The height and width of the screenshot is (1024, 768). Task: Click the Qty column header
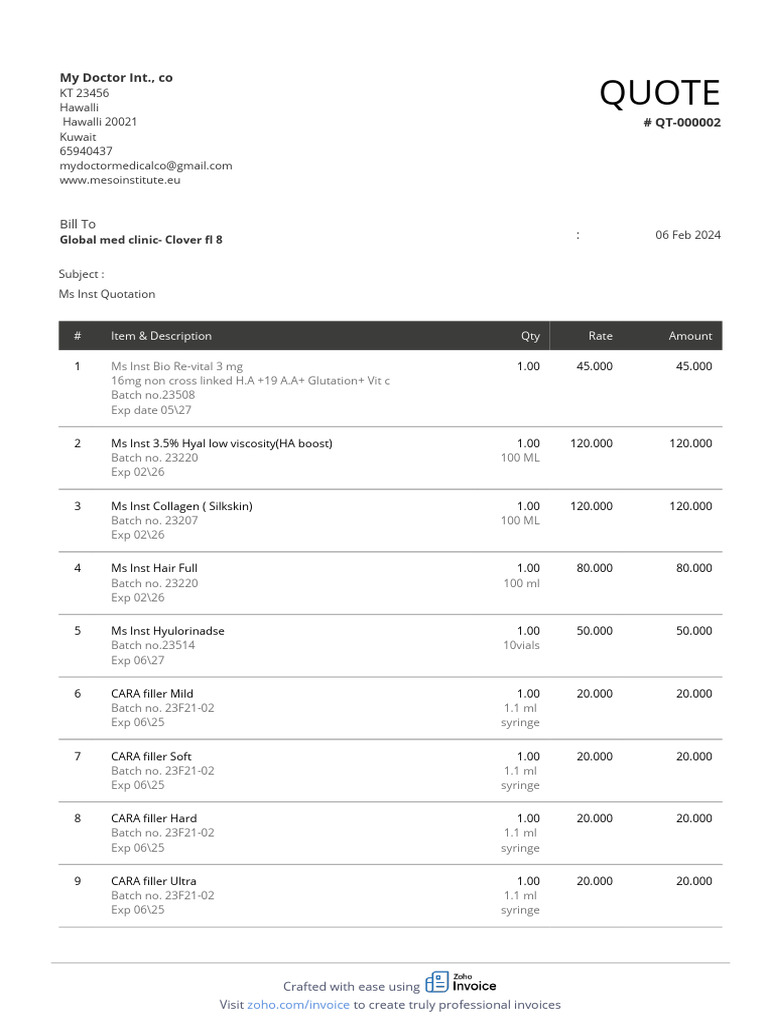(x=530, y=336)
